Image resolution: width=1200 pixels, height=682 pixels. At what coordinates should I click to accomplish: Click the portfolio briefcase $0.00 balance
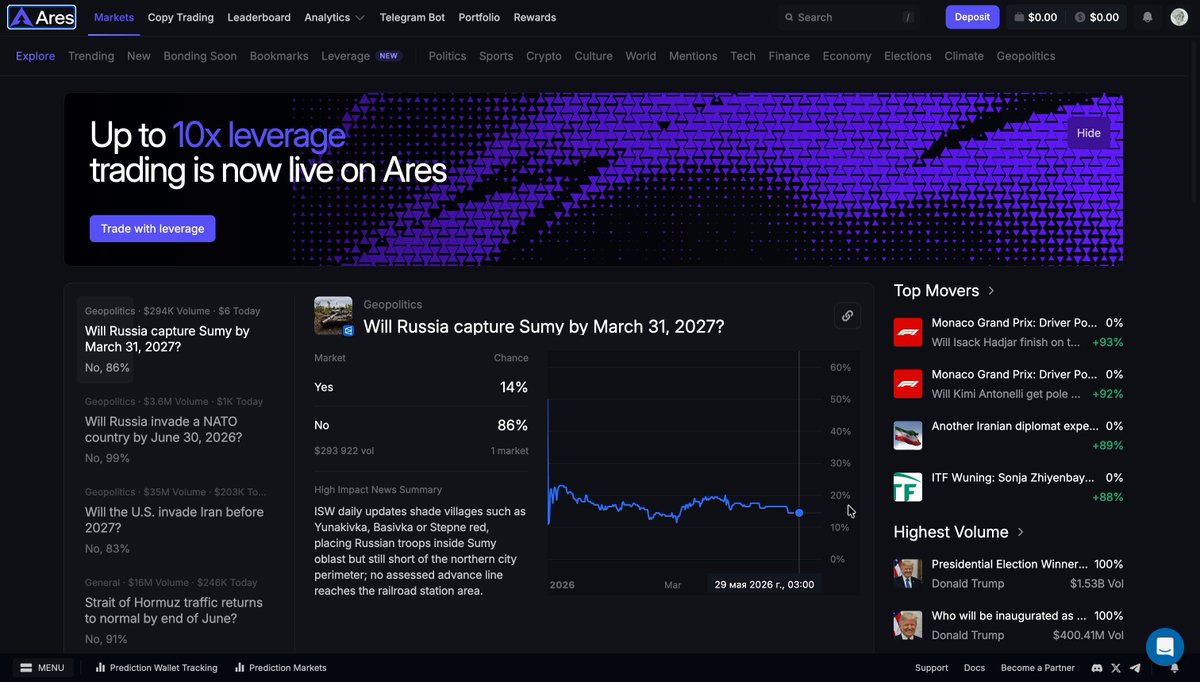point(1035,17)
